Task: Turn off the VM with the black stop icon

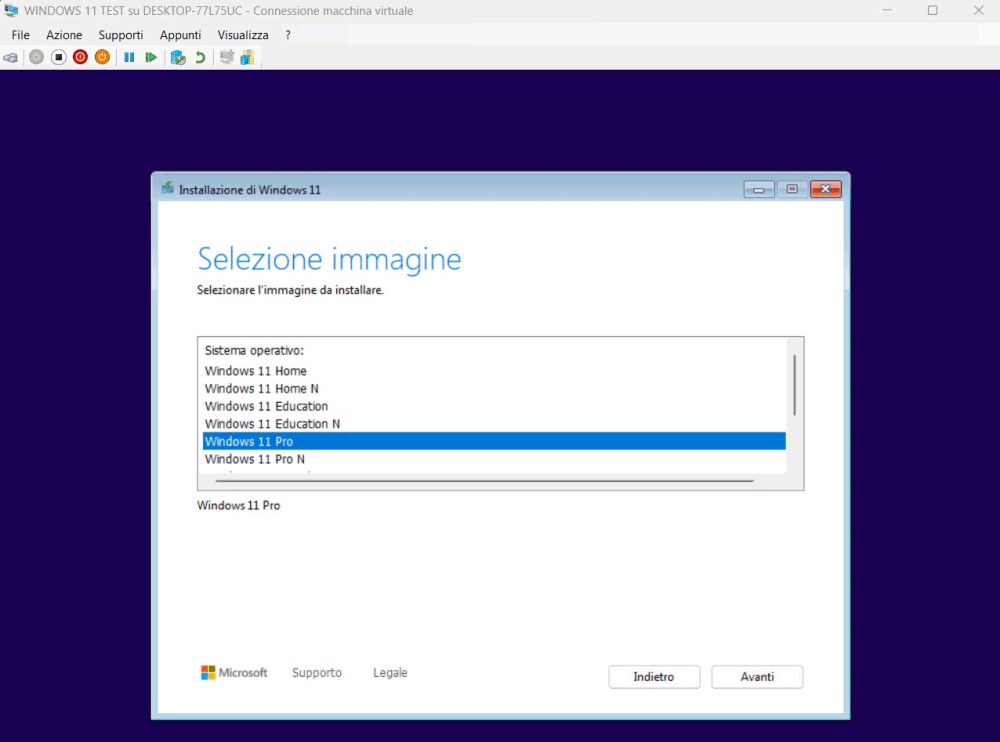Action: (59, 57)
